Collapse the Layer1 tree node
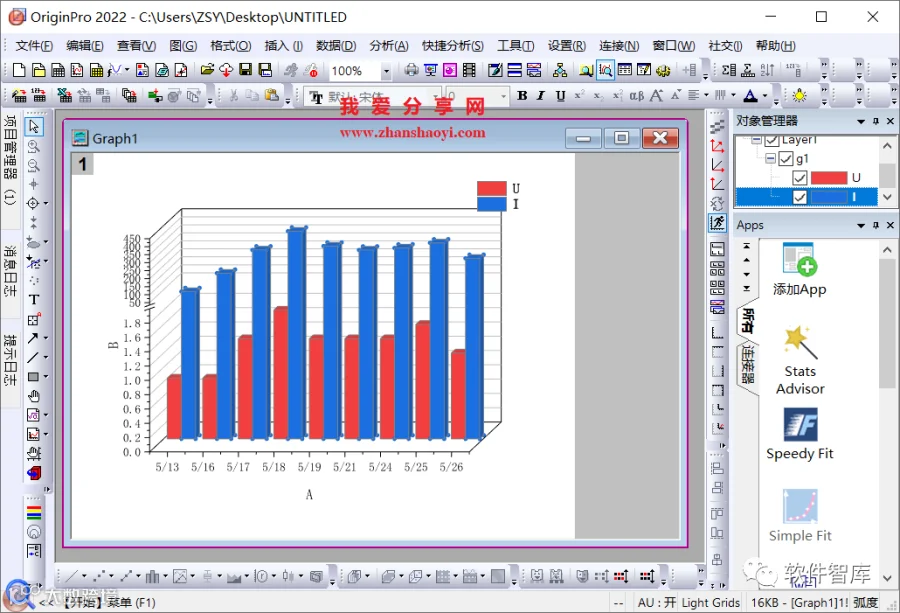The image size is (900, 613). click(757, 140)
